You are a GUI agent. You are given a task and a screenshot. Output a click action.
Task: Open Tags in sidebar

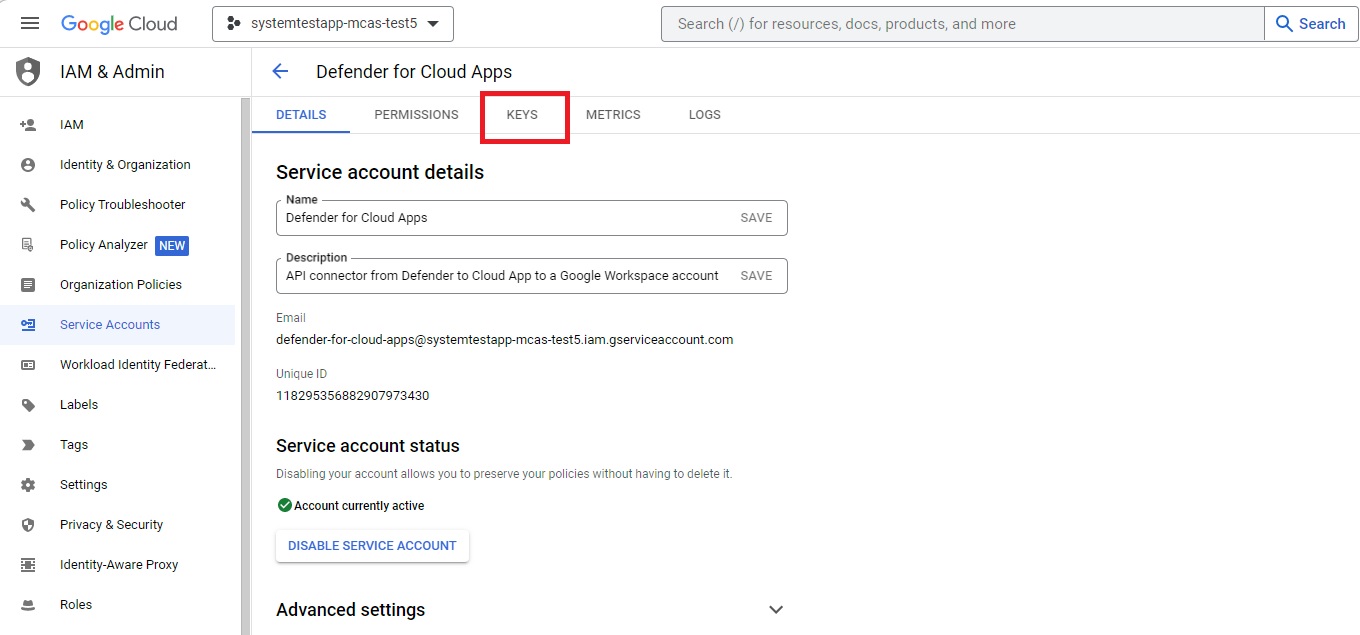click(74, 445)
